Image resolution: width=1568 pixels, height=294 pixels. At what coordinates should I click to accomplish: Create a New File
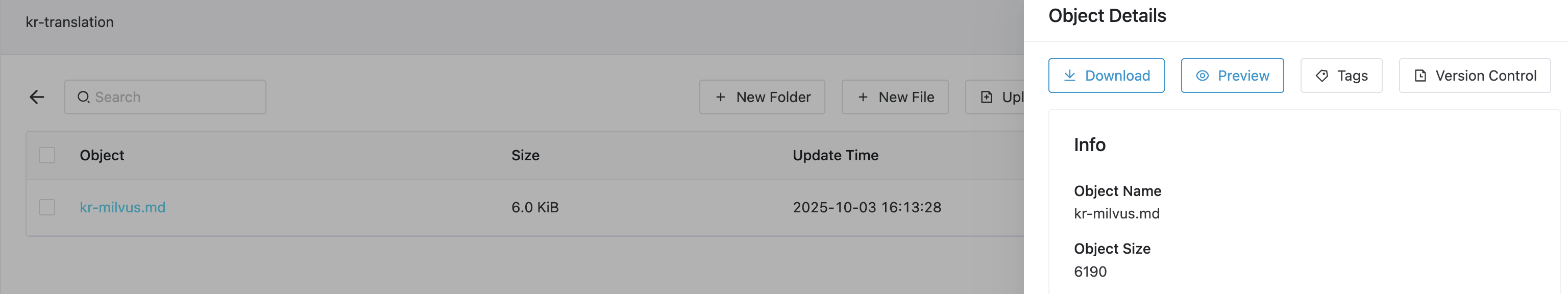(895, 97)
